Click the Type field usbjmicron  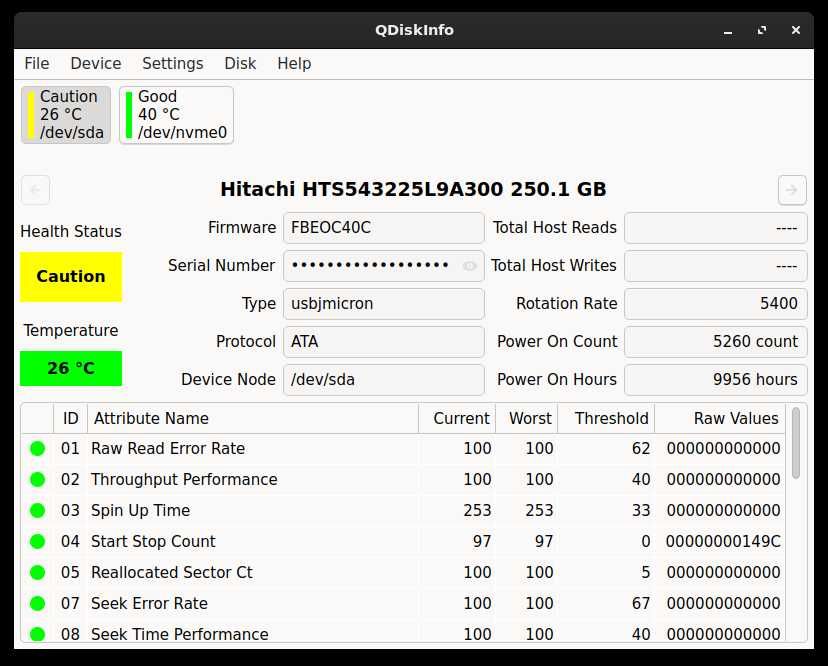[x=384, y=304]
